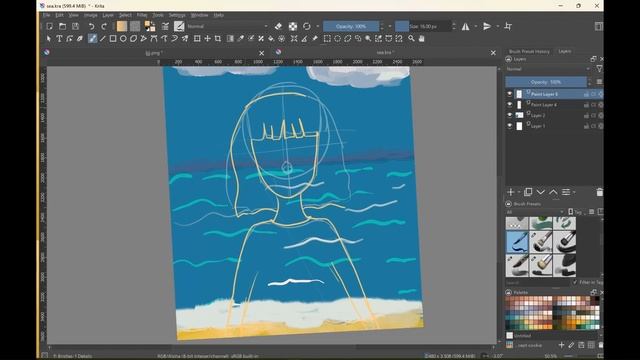Open the layer properties menu arrow
640x360 pixels.
point(574,192)
